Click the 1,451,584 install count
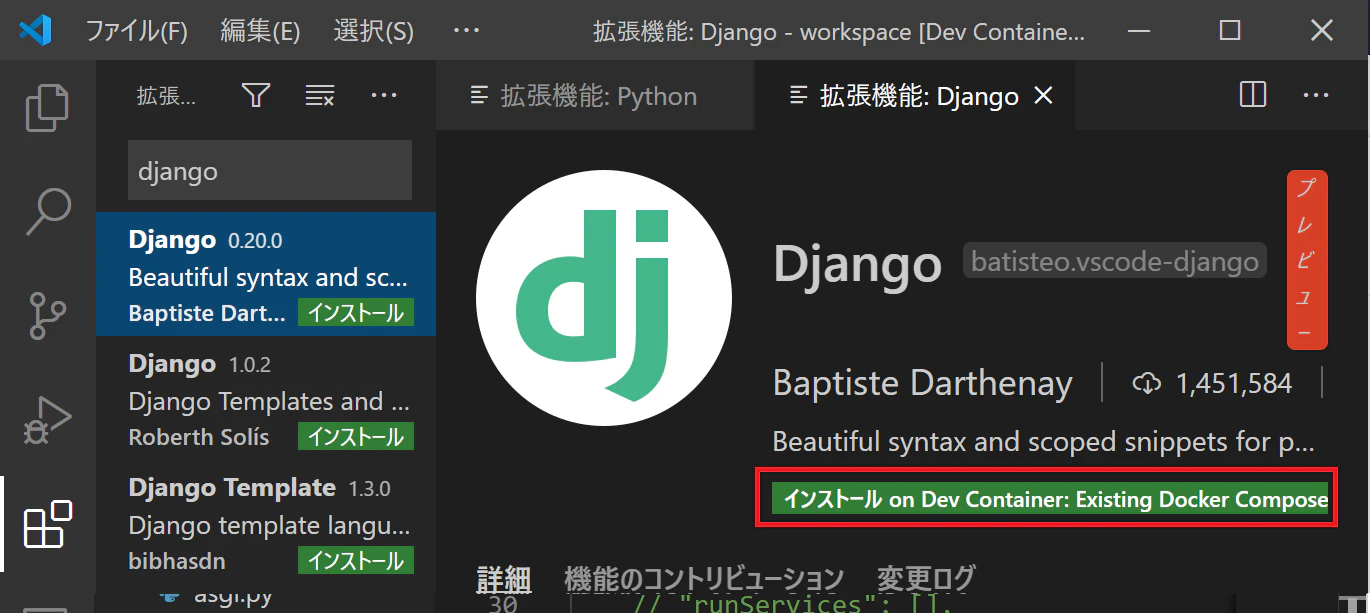 [1234, 383]
